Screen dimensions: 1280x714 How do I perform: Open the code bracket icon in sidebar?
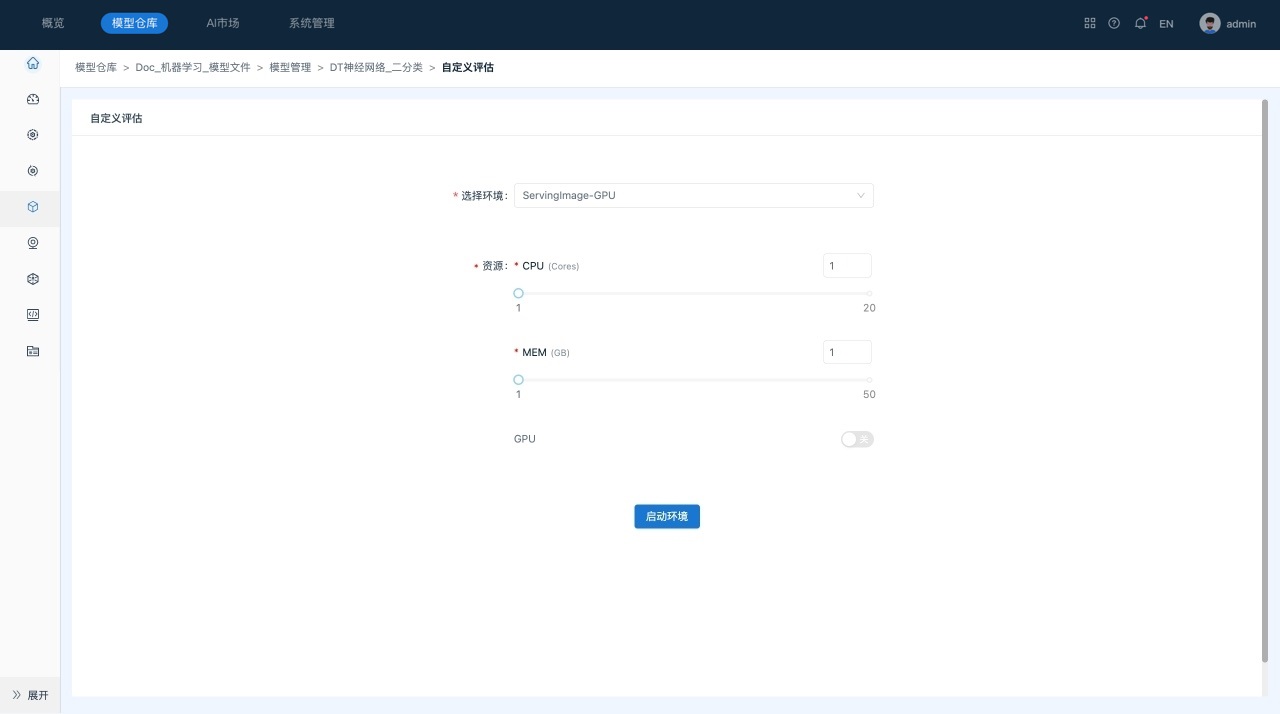pos(33,315)
